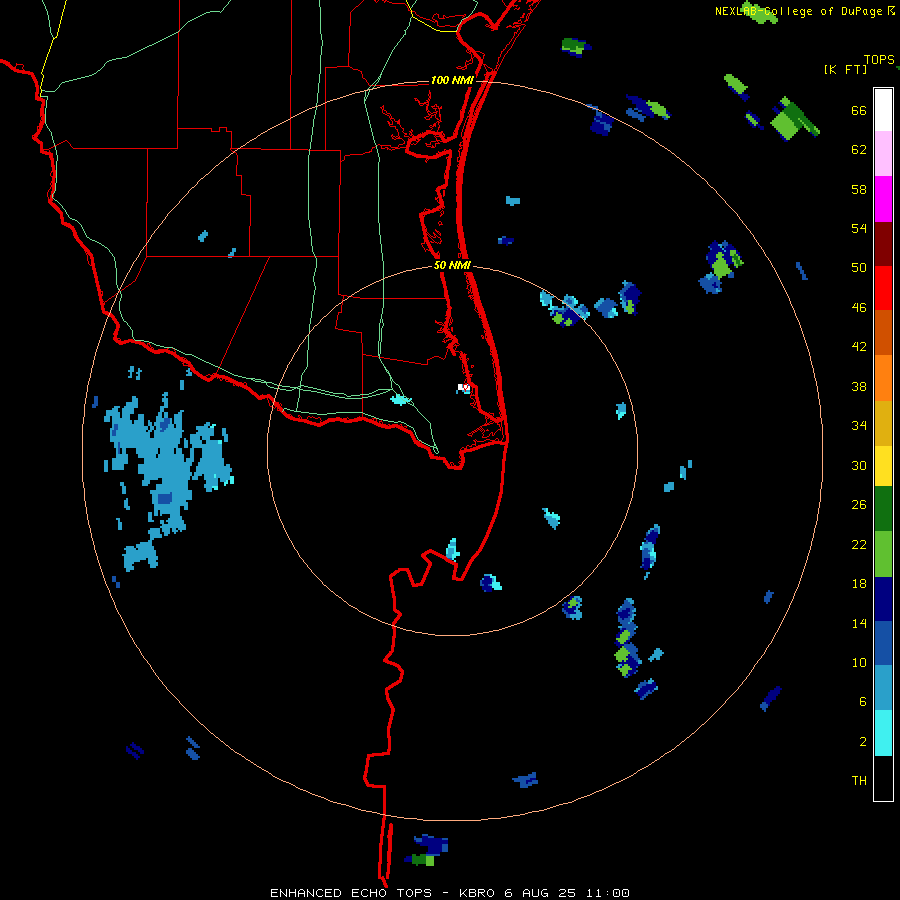Select the black TH legend swatch
The width and height of the screenshot is (900, 900).
(x=883, y=778)
